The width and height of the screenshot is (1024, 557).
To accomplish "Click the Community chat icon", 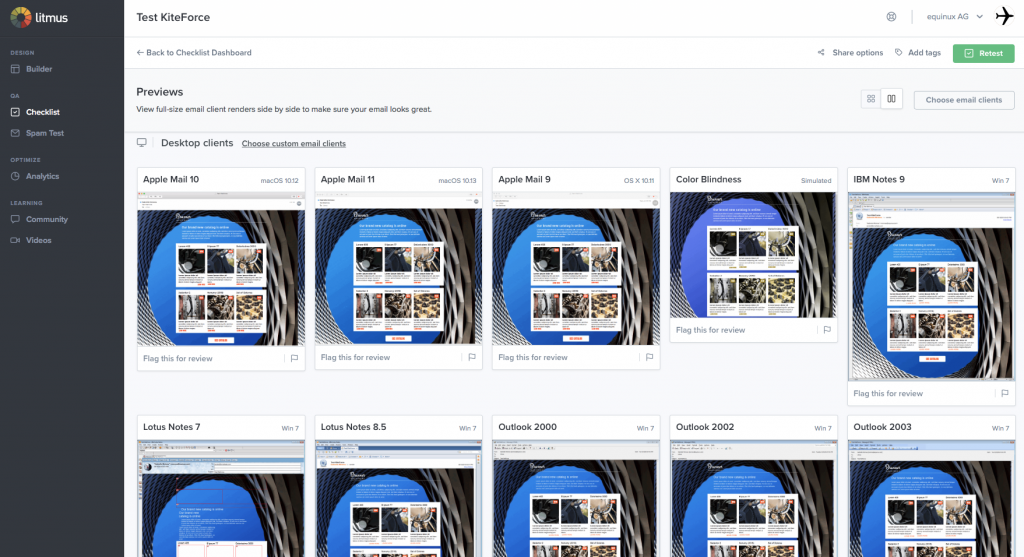I will [x=15, y=219].
